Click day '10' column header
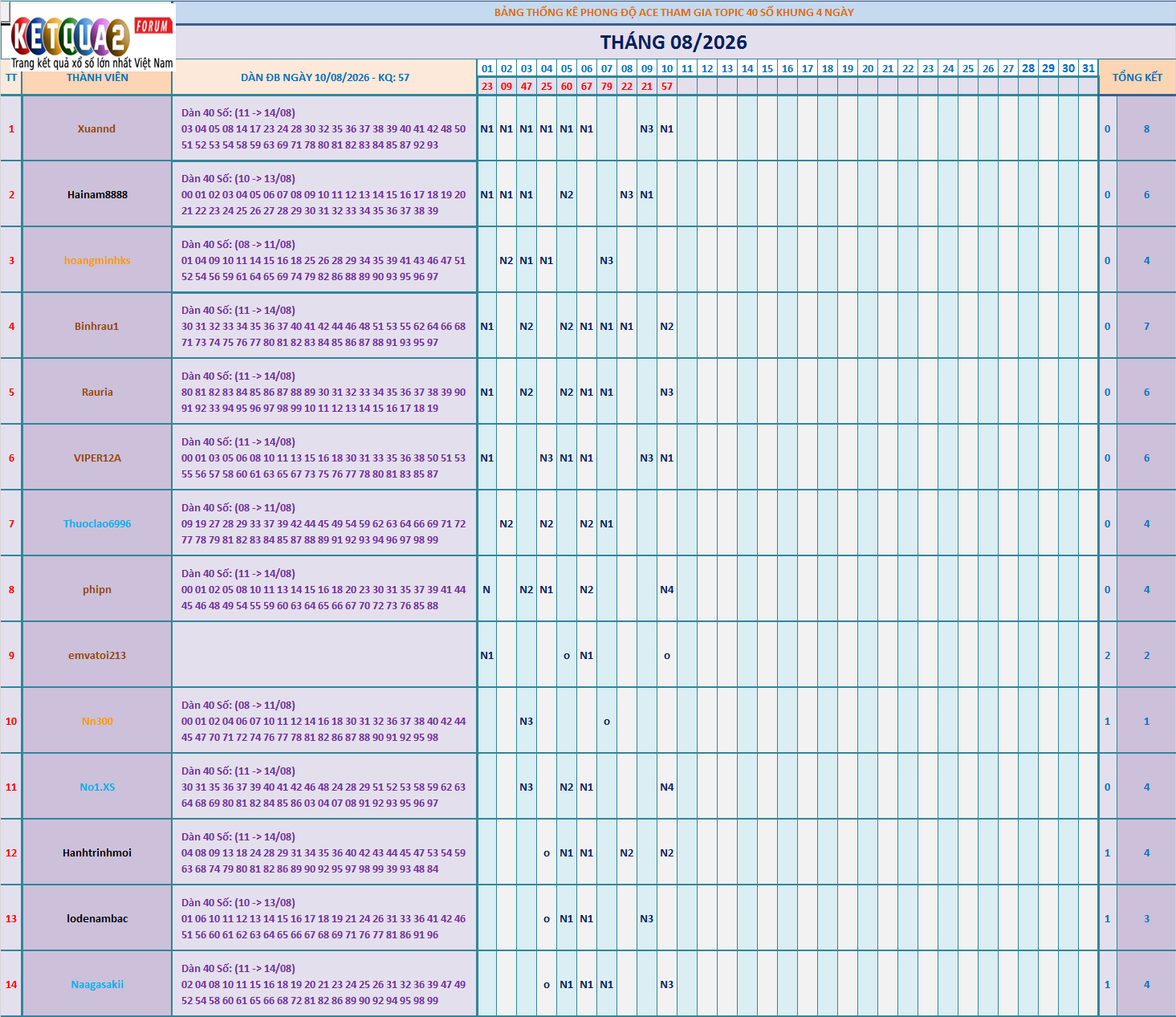The height and width of the screenshot is (1017, 1176). coord(667,69)
